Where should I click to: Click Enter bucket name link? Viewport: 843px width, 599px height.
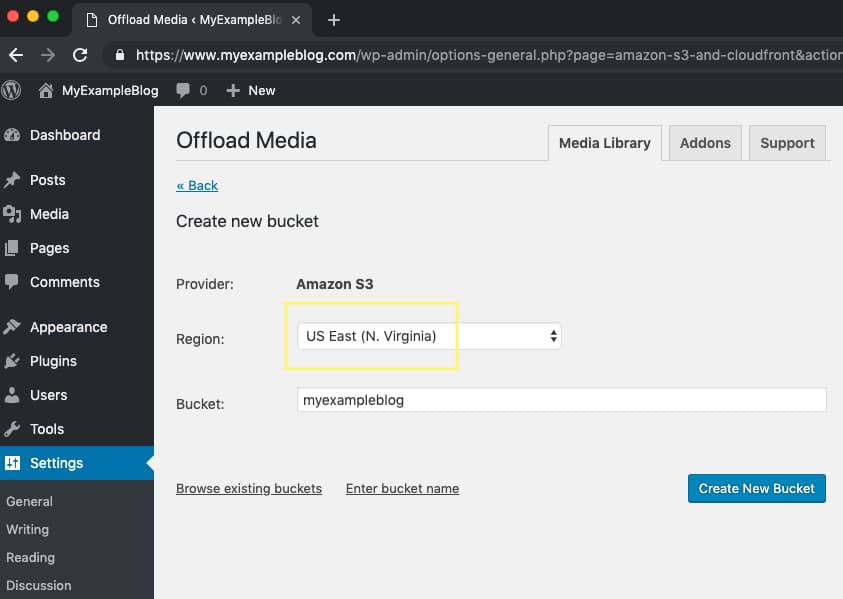coord(402,488)
